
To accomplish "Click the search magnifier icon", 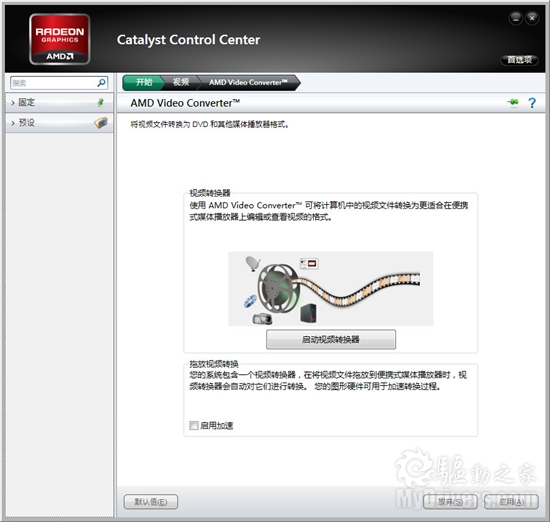I will pyautogui.click(x=101, y=83).
